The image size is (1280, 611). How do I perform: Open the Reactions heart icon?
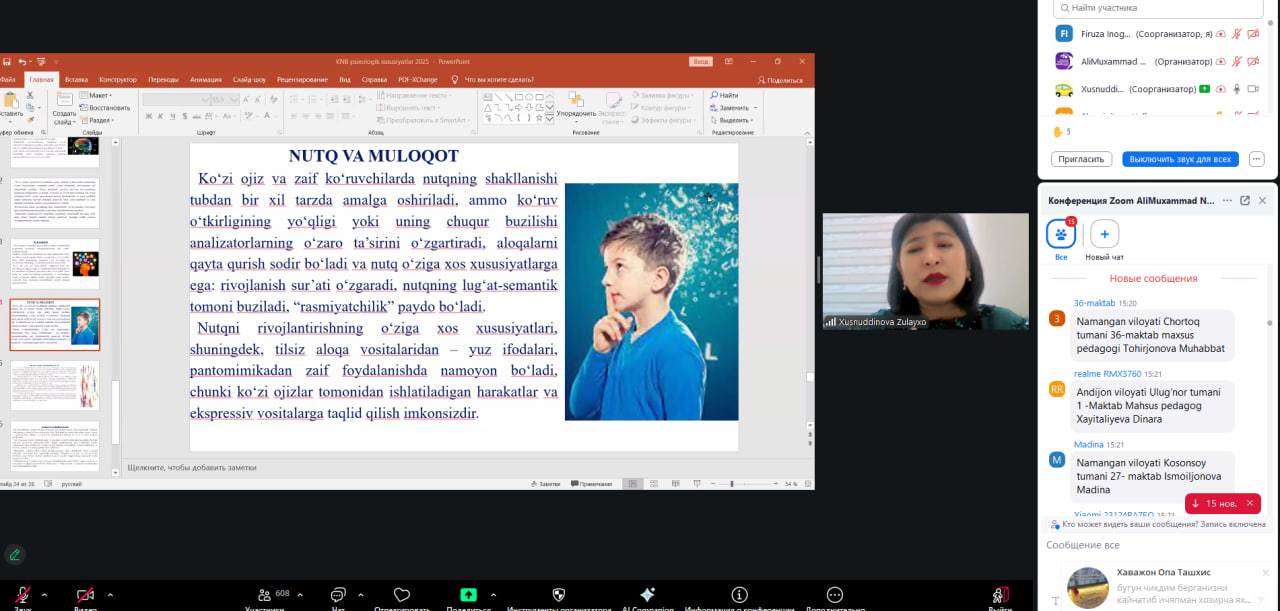(x=402, y=594)
